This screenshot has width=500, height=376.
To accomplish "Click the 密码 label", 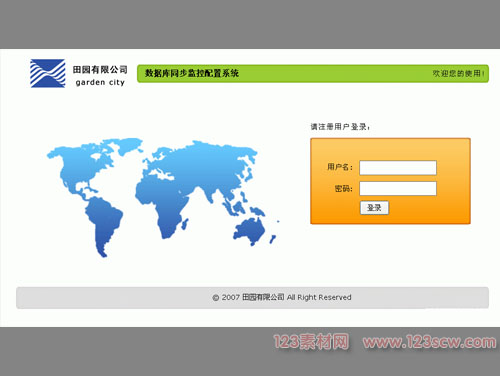I will click(x=344, y=189).
